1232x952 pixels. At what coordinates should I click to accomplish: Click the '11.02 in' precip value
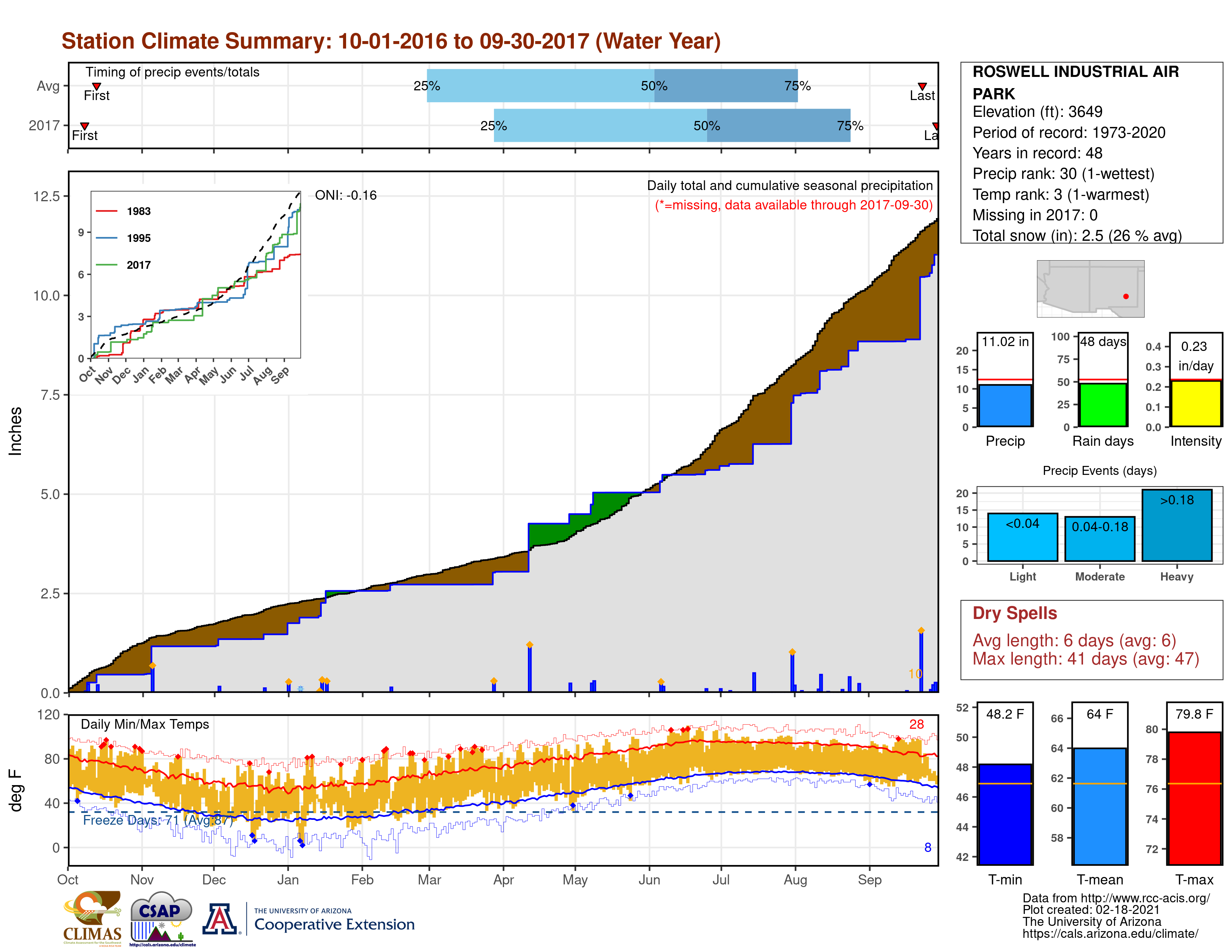pos(1005,342)
